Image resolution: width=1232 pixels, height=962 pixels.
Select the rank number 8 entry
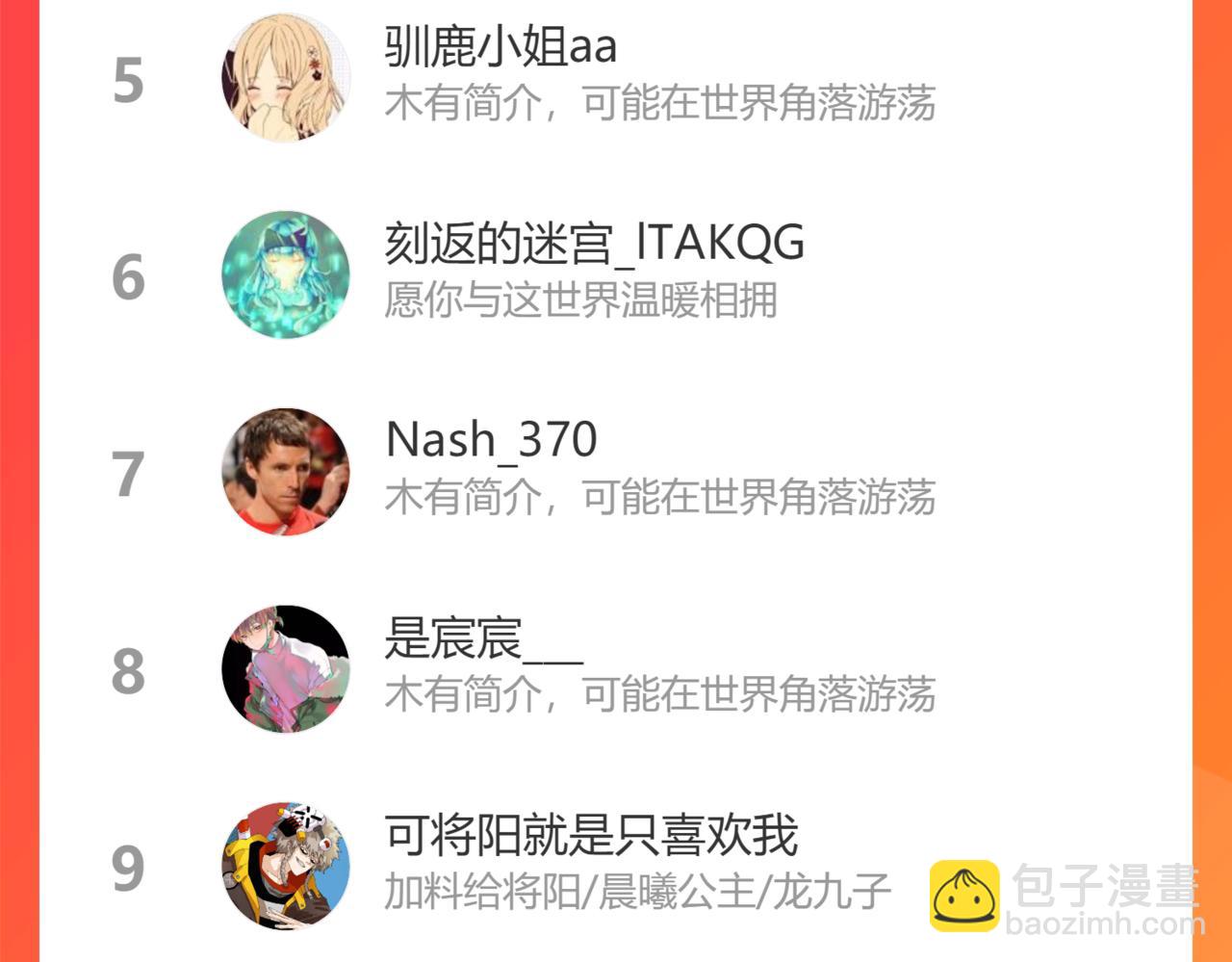(x=128, y=672)
